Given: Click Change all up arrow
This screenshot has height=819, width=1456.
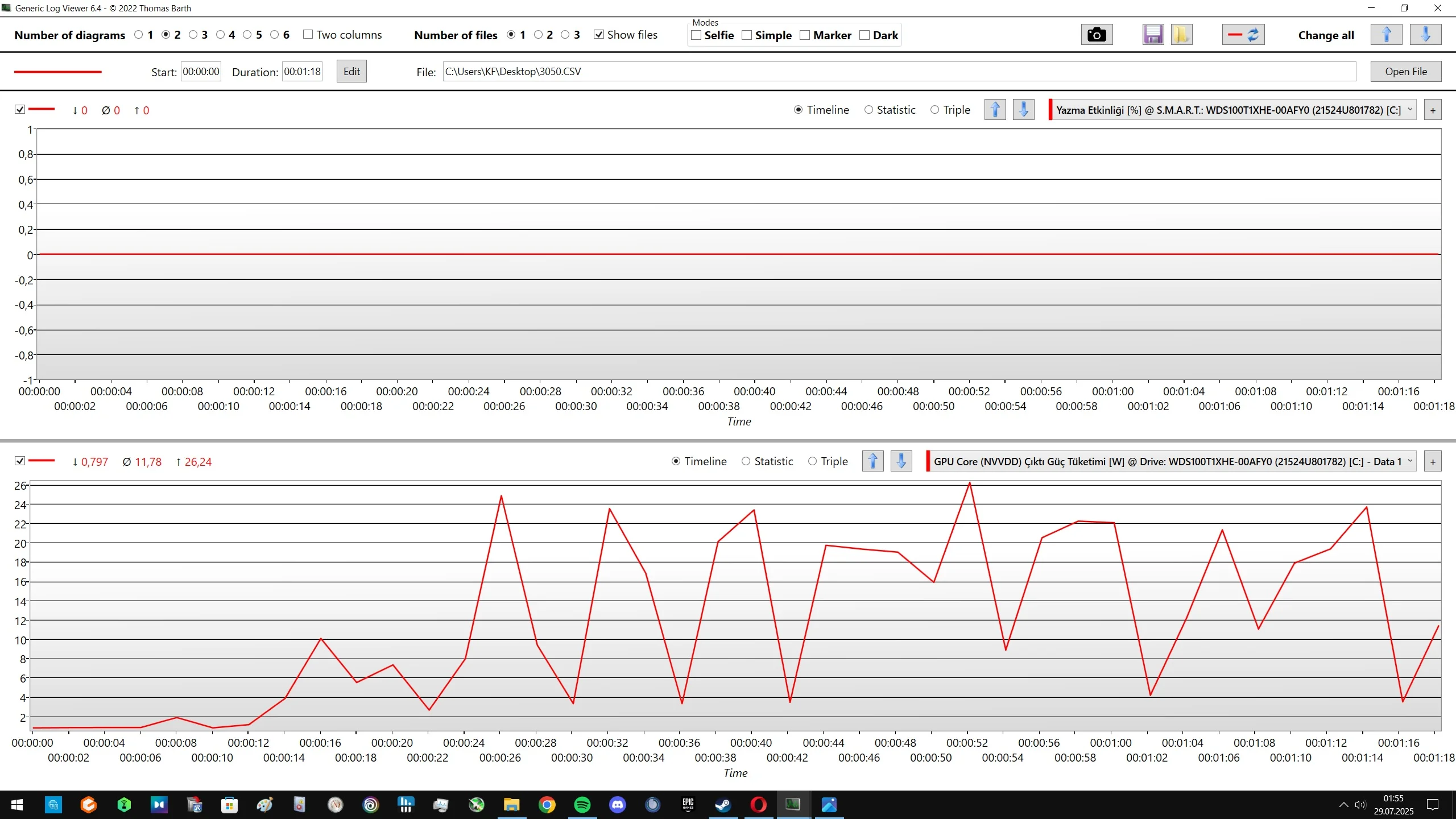Looking at the screenshot, I should tap(1386, 35).
